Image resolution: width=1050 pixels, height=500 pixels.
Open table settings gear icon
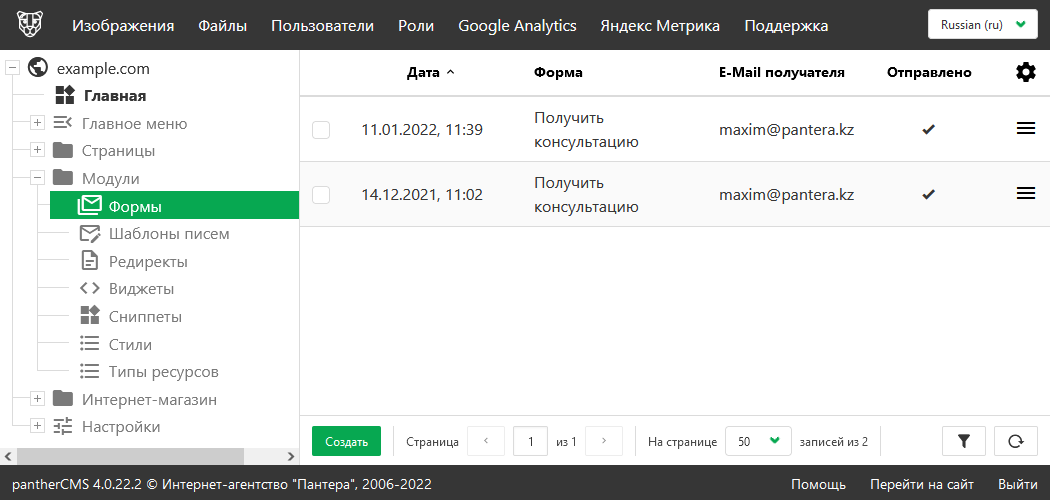point(1025,72)
